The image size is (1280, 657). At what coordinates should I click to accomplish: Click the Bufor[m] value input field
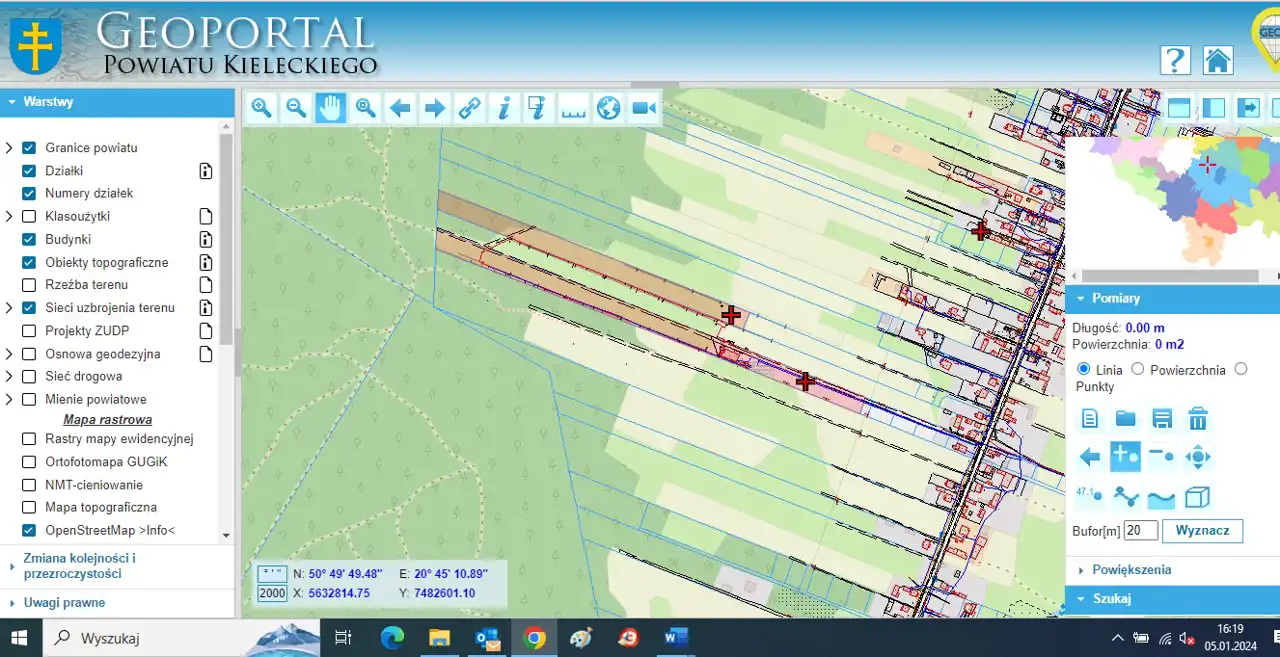(x=1140, y=530)
